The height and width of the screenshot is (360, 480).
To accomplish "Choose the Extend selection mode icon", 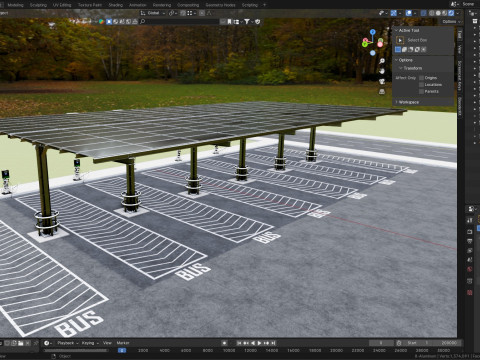I will tap(404, 49).
